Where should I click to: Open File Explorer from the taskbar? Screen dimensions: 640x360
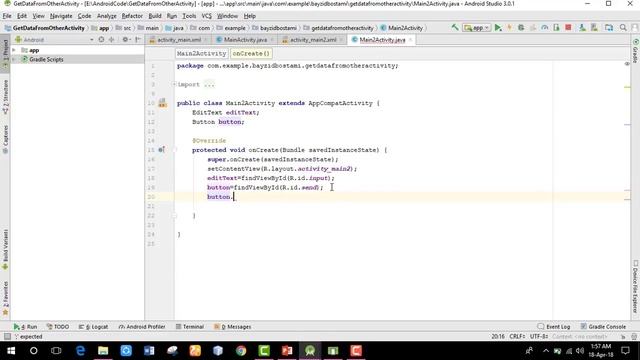[103, 351]
